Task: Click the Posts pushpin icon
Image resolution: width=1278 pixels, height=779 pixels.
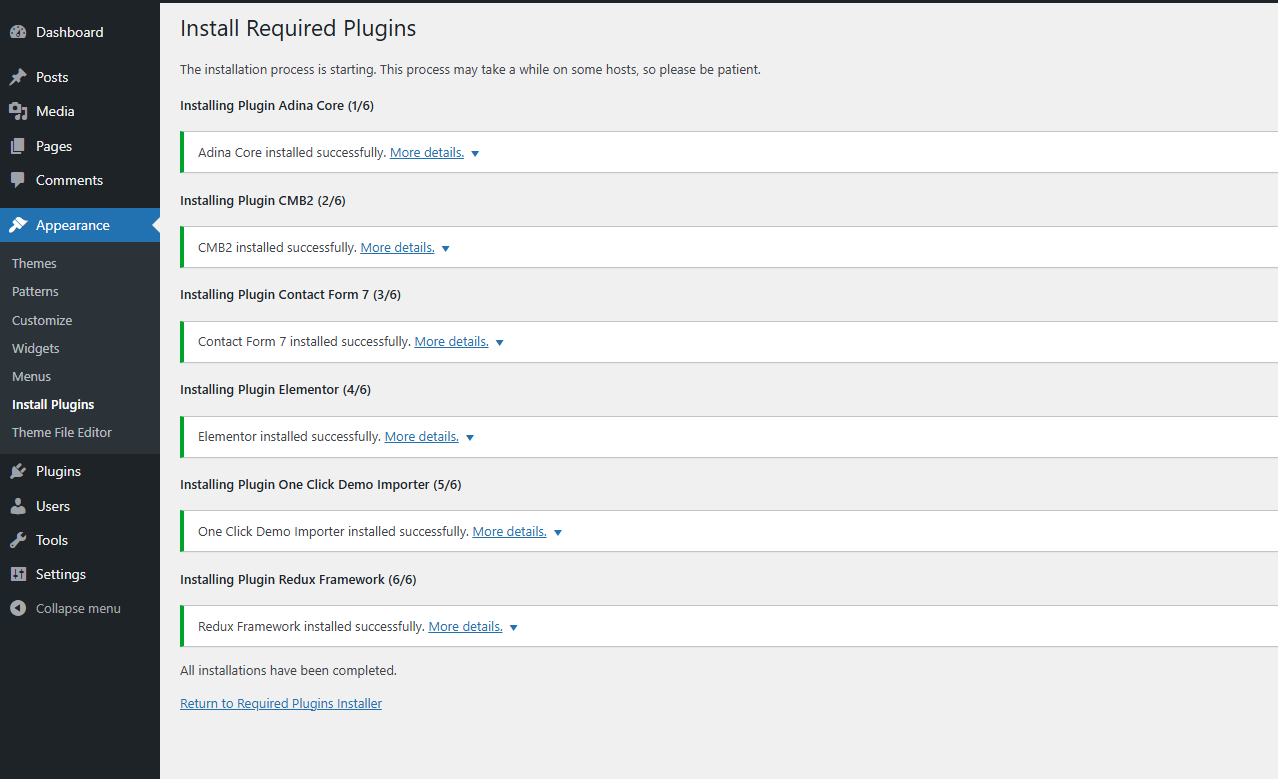Action: coord(18,77)
